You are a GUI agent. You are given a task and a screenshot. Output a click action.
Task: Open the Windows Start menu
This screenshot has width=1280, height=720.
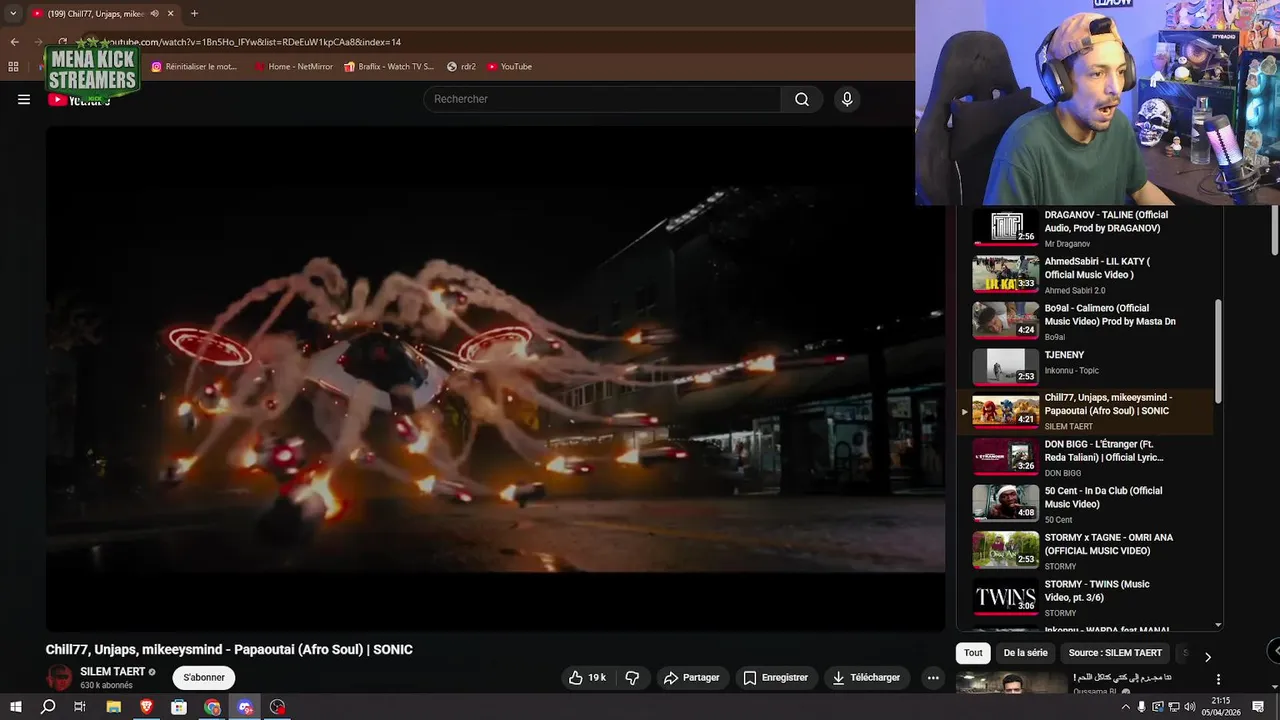click(15, 707)
